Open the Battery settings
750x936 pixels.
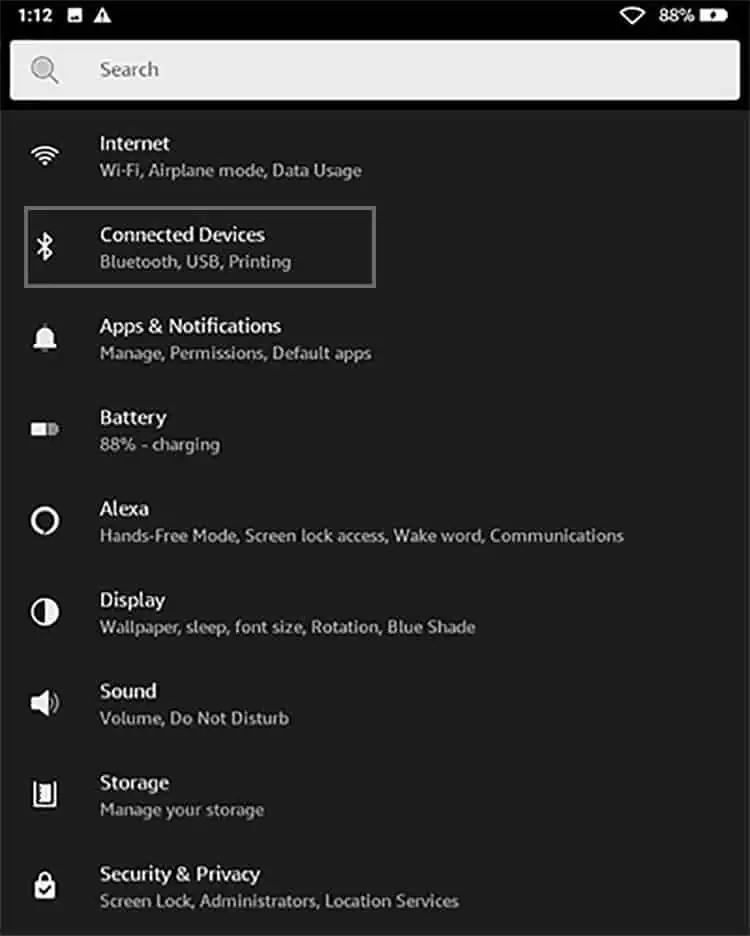[x=375, y=430]
